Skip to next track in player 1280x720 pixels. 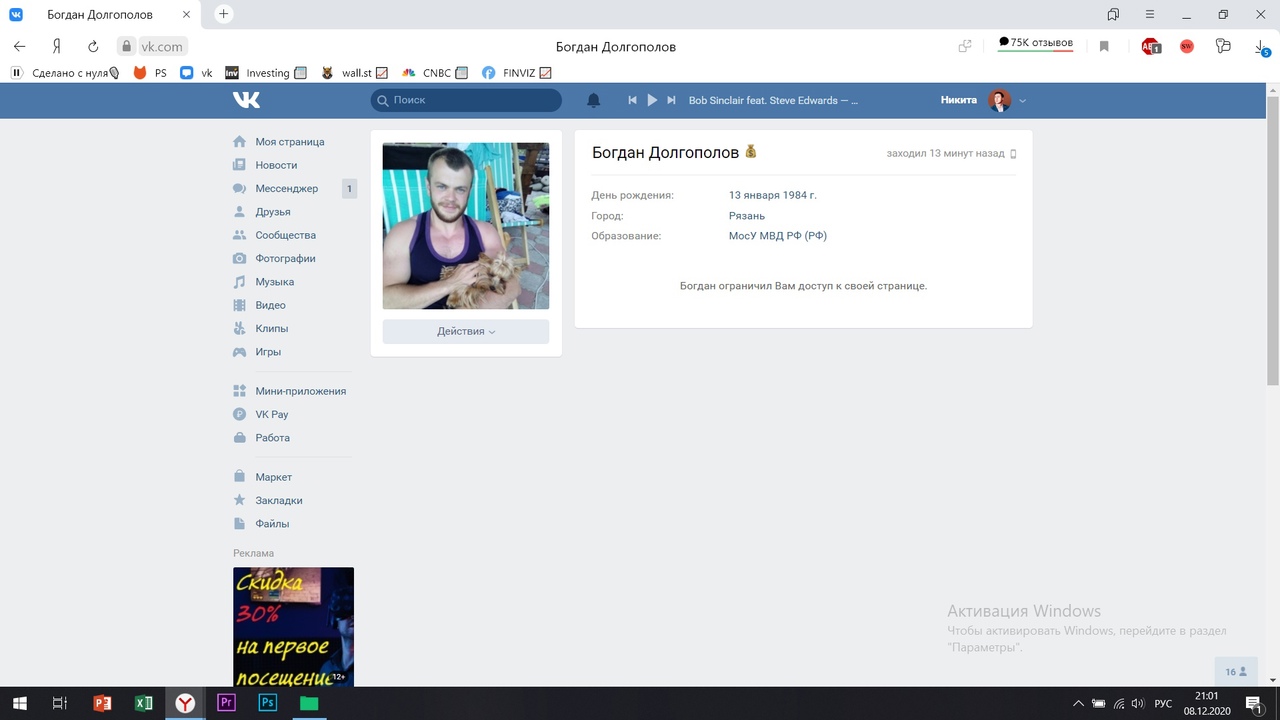(x=672, y=100)
